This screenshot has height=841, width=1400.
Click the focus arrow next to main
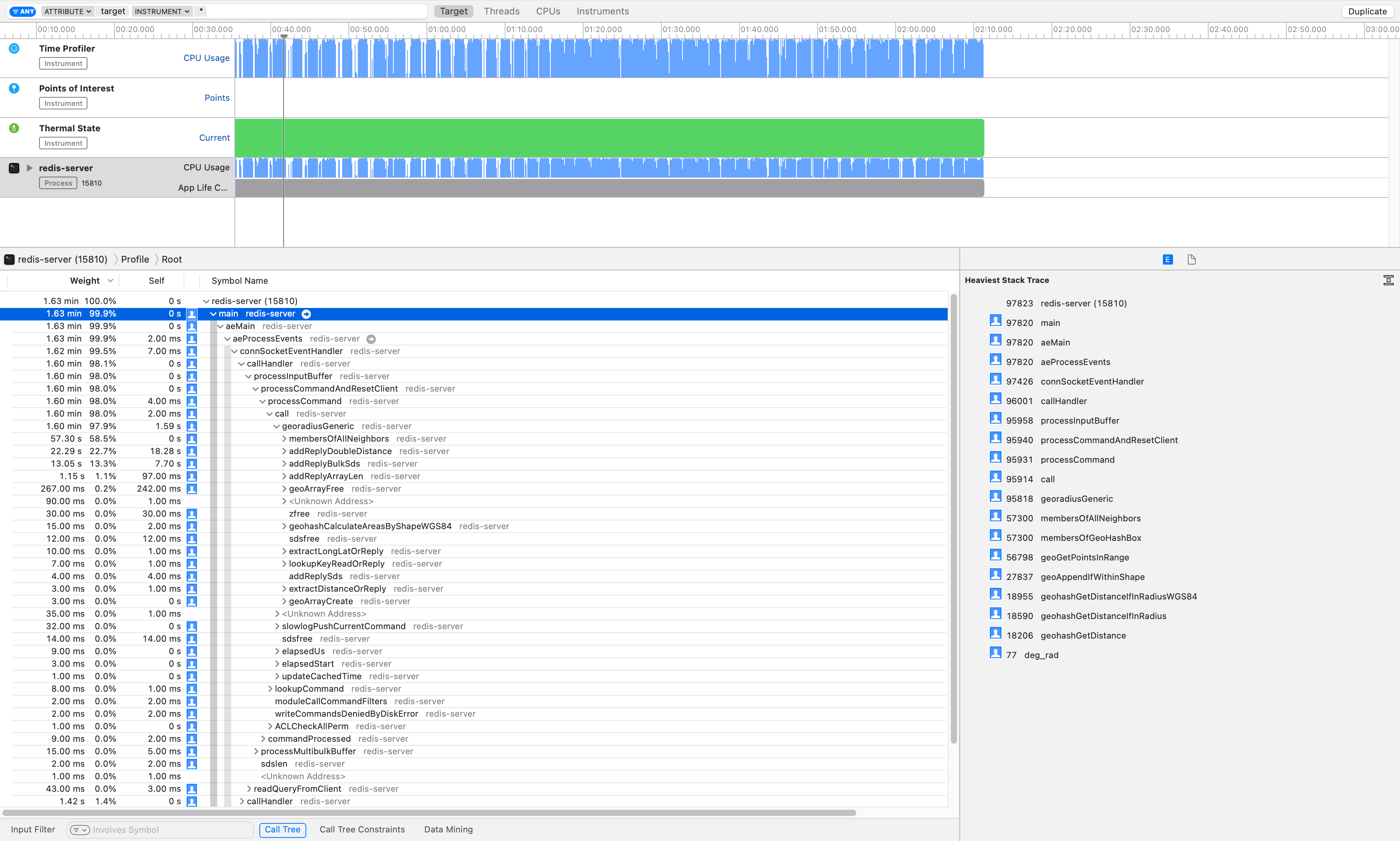tap(306, 314)
